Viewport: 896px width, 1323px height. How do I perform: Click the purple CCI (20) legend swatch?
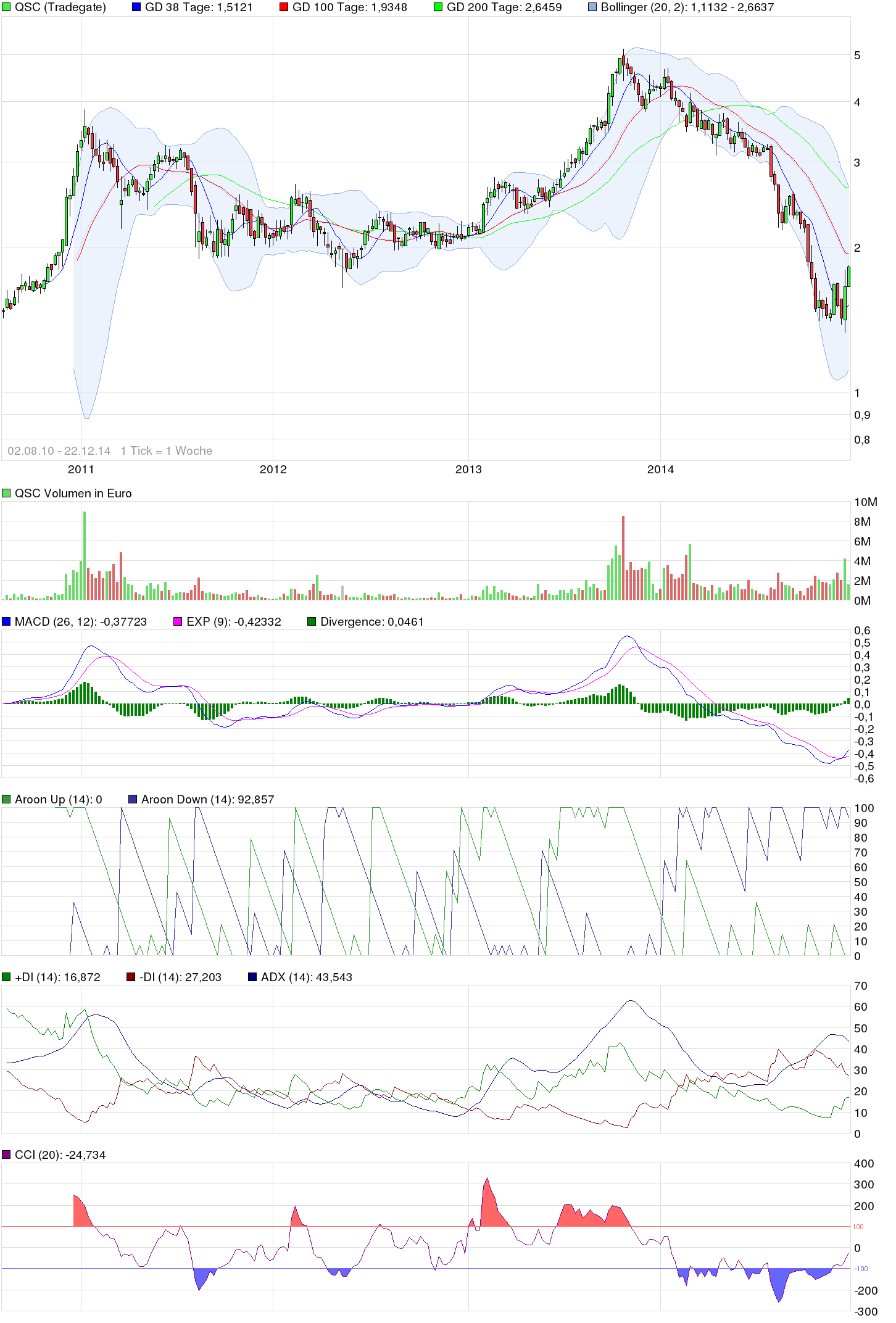(6, 1155)
